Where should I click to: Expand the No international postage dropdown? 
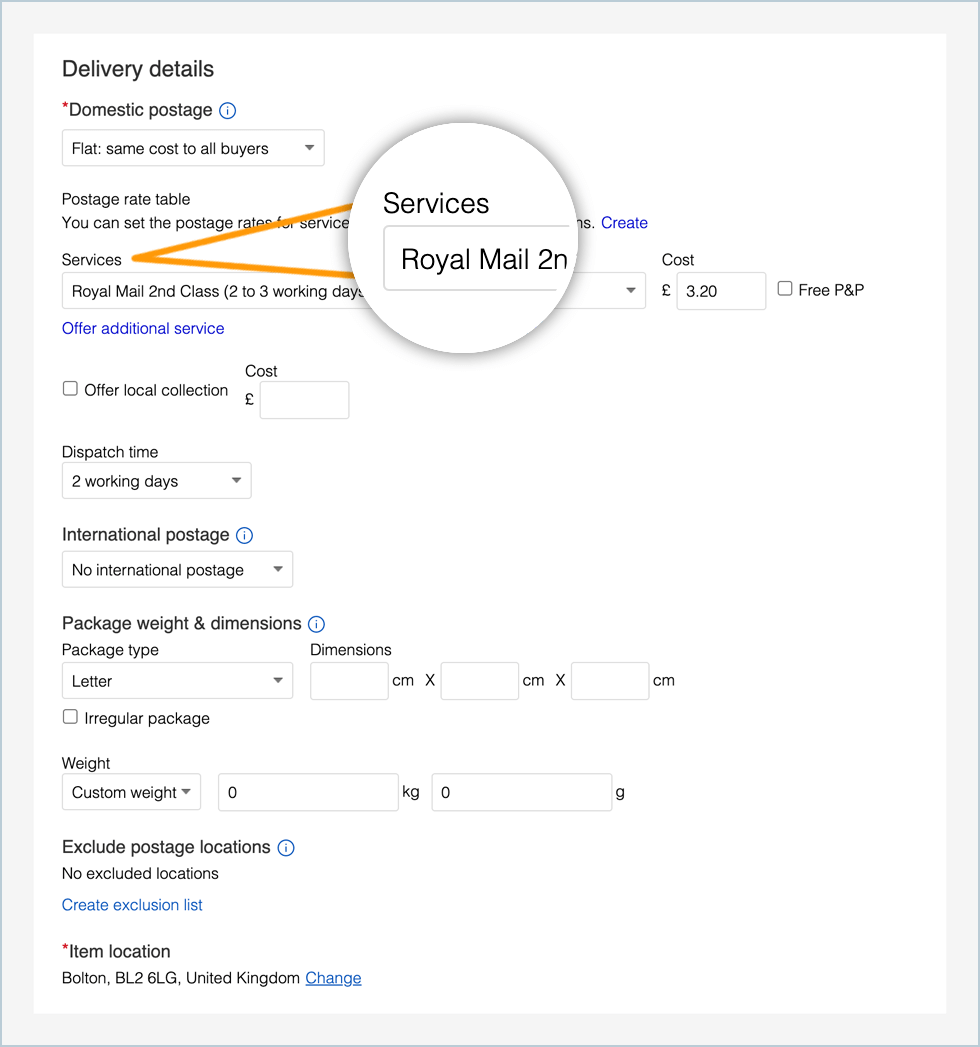177,570
